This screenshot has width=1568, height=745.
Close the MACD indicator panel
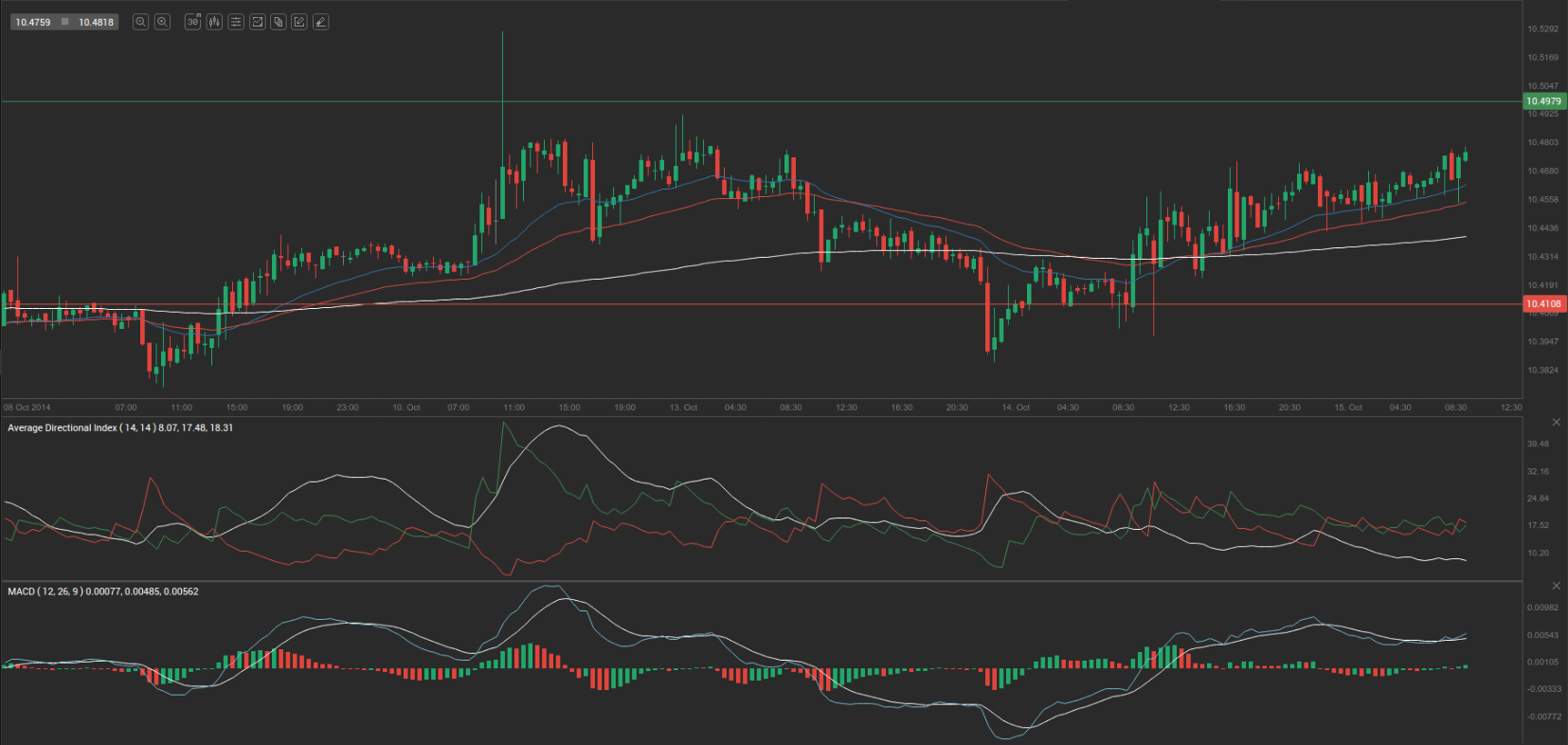click(x=1556, y=586)
